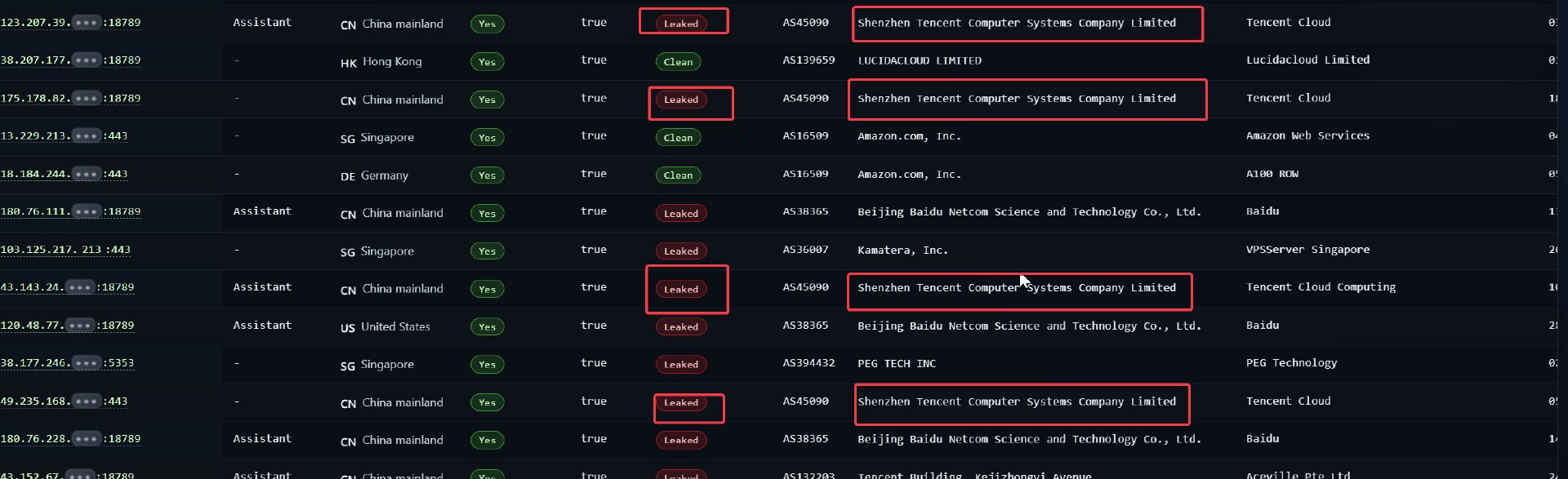Open the 43.143.24 address link
This screenshot has width=1568, height=479.
tap(67, 287)
